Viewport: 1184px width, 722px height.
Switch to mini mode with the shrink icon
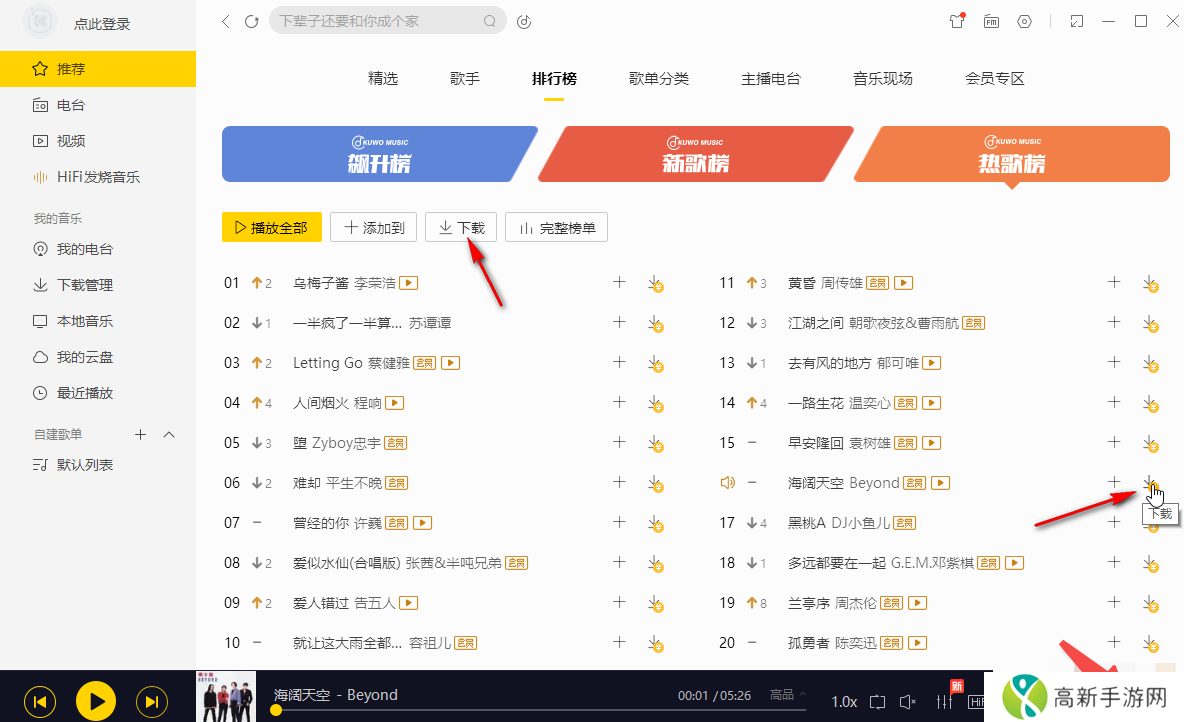point(1076,21)
